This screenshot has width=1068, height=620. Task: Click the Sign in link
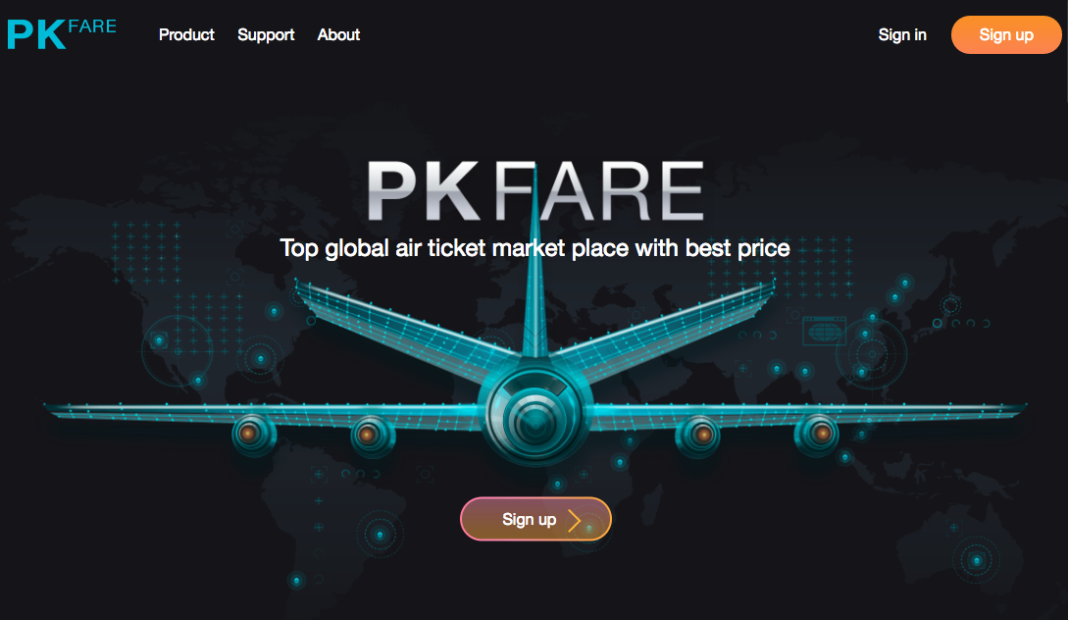(x=902, y=35)
